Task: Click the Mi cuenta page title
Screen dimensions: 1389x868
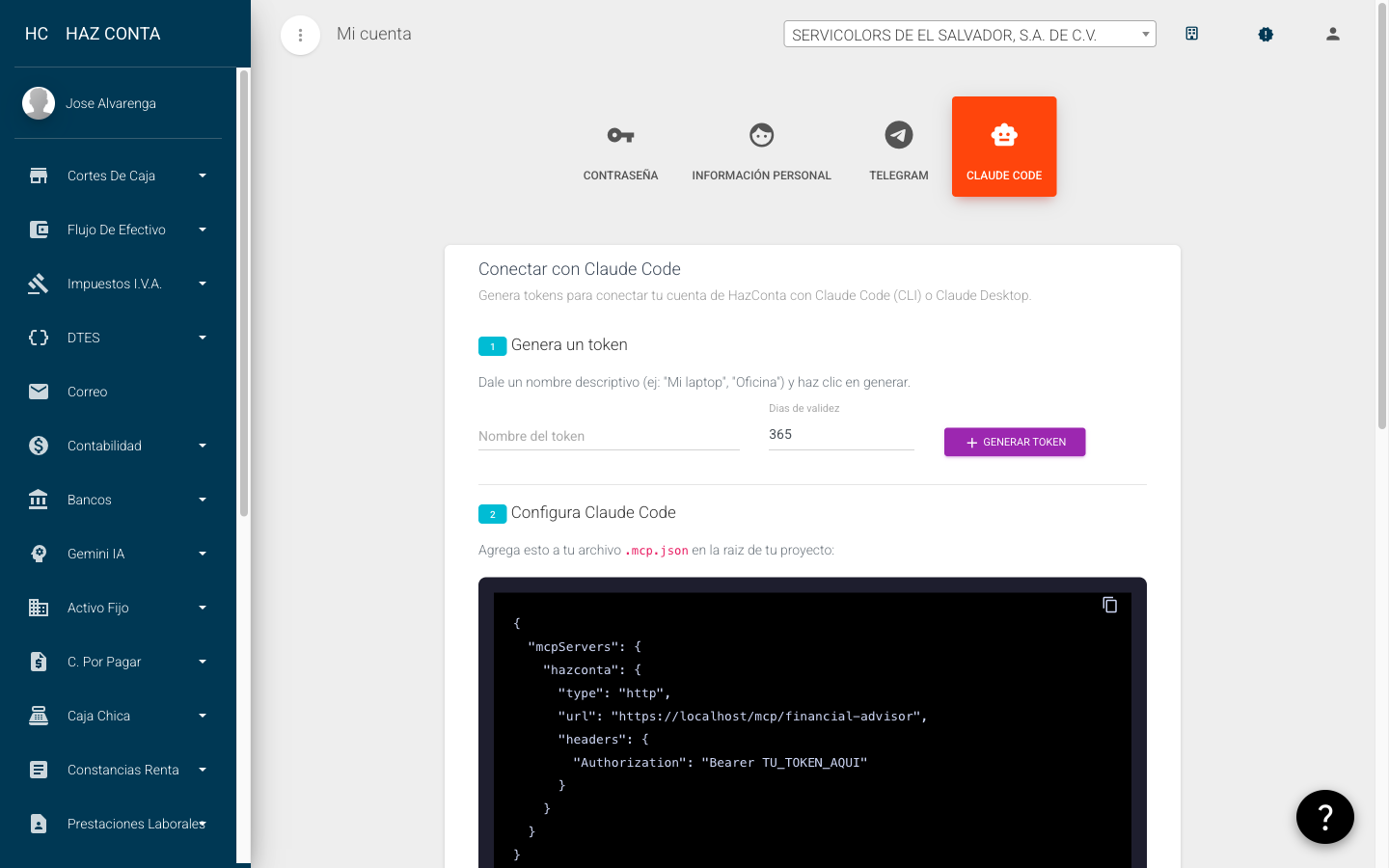Action: [x=374, y=34]
